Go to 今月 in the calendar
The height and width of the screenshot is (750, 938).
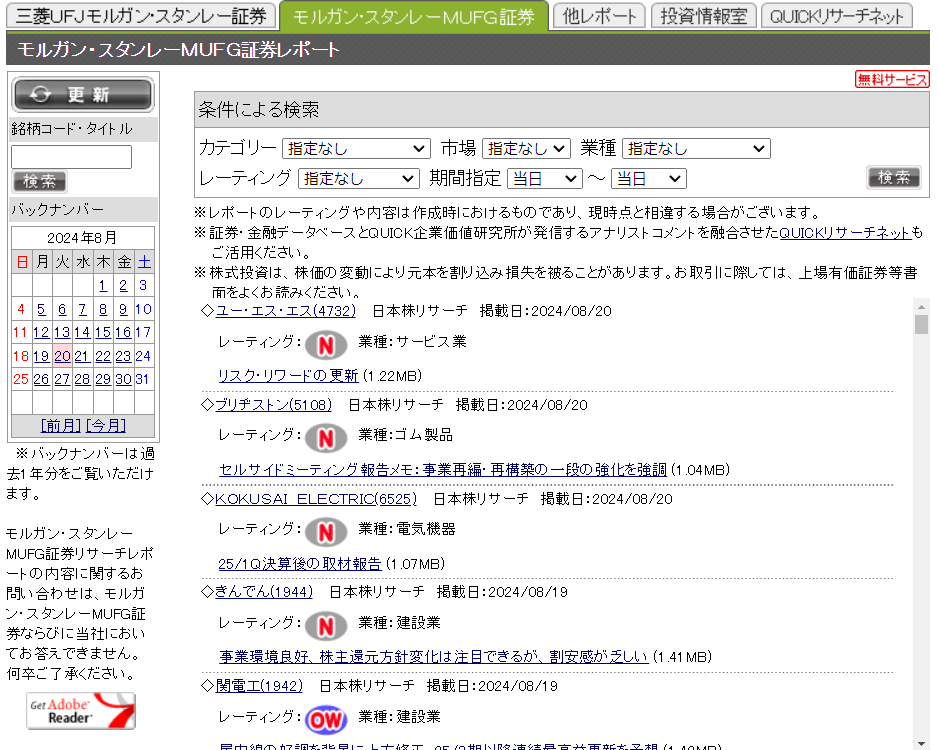(106, 425)
